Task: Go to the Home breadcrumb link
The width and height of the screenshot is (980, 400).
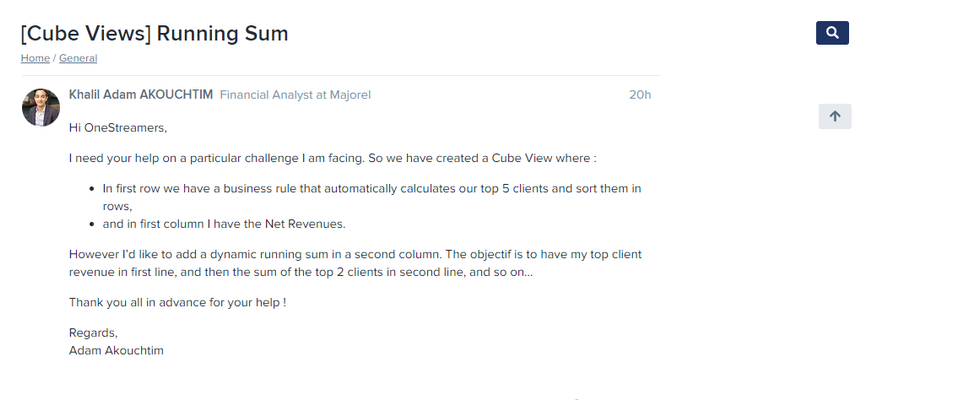Action: (x=35, y=58)
